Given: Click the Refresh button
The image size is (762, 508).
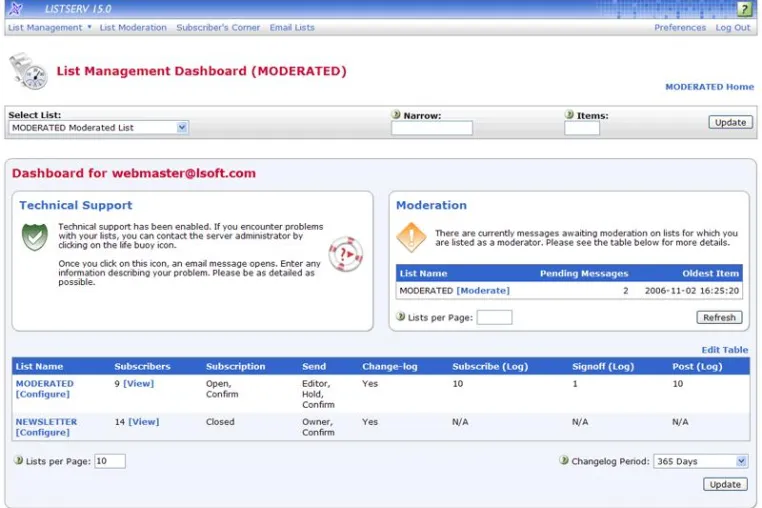Looking at the screenshot, I should pos(719,317).
